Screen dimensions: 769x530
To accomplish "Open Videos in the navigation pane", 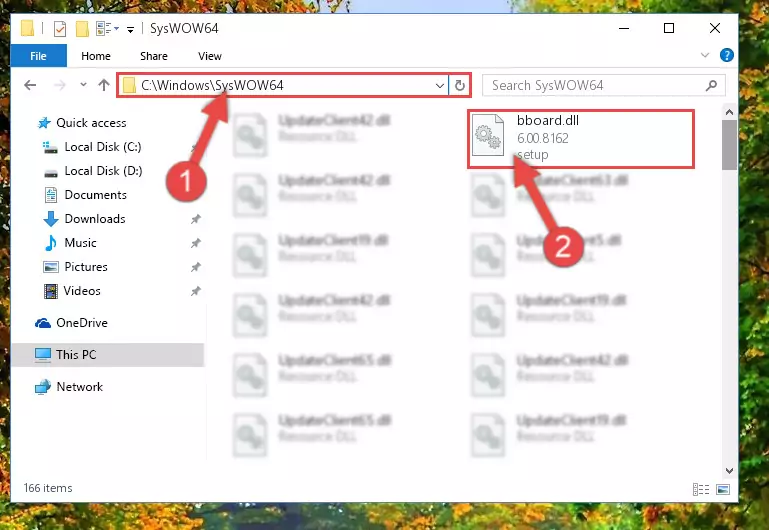I will click(82, 291).
